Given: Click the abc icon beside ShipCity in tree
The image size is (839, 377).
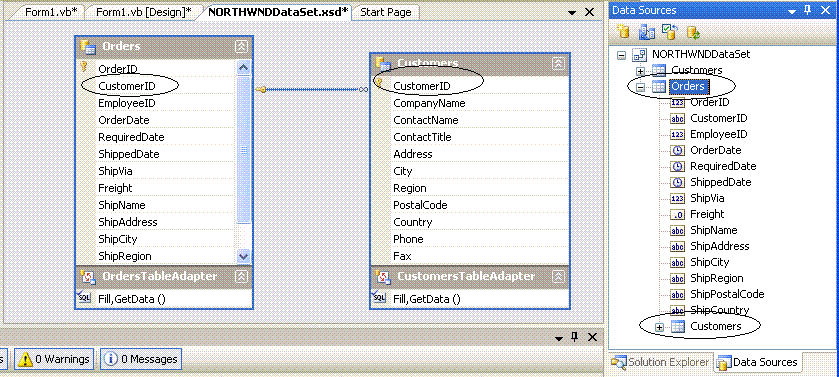Looking at the screenshot, I should tap(677, 263).
